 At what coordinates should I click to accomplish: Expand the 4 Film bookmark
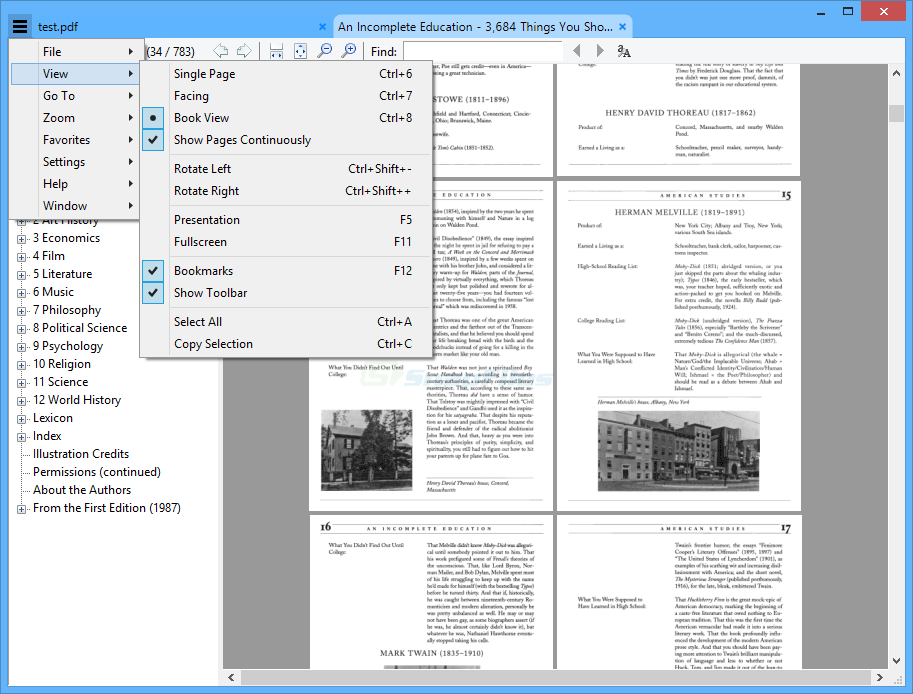[21, 257]
